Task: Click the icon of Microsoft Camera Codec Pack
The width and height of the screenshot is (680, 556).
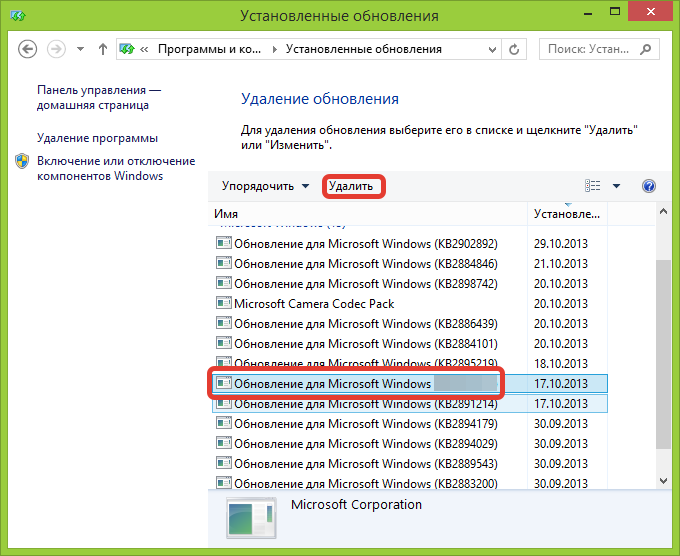Action: [224, 303]
